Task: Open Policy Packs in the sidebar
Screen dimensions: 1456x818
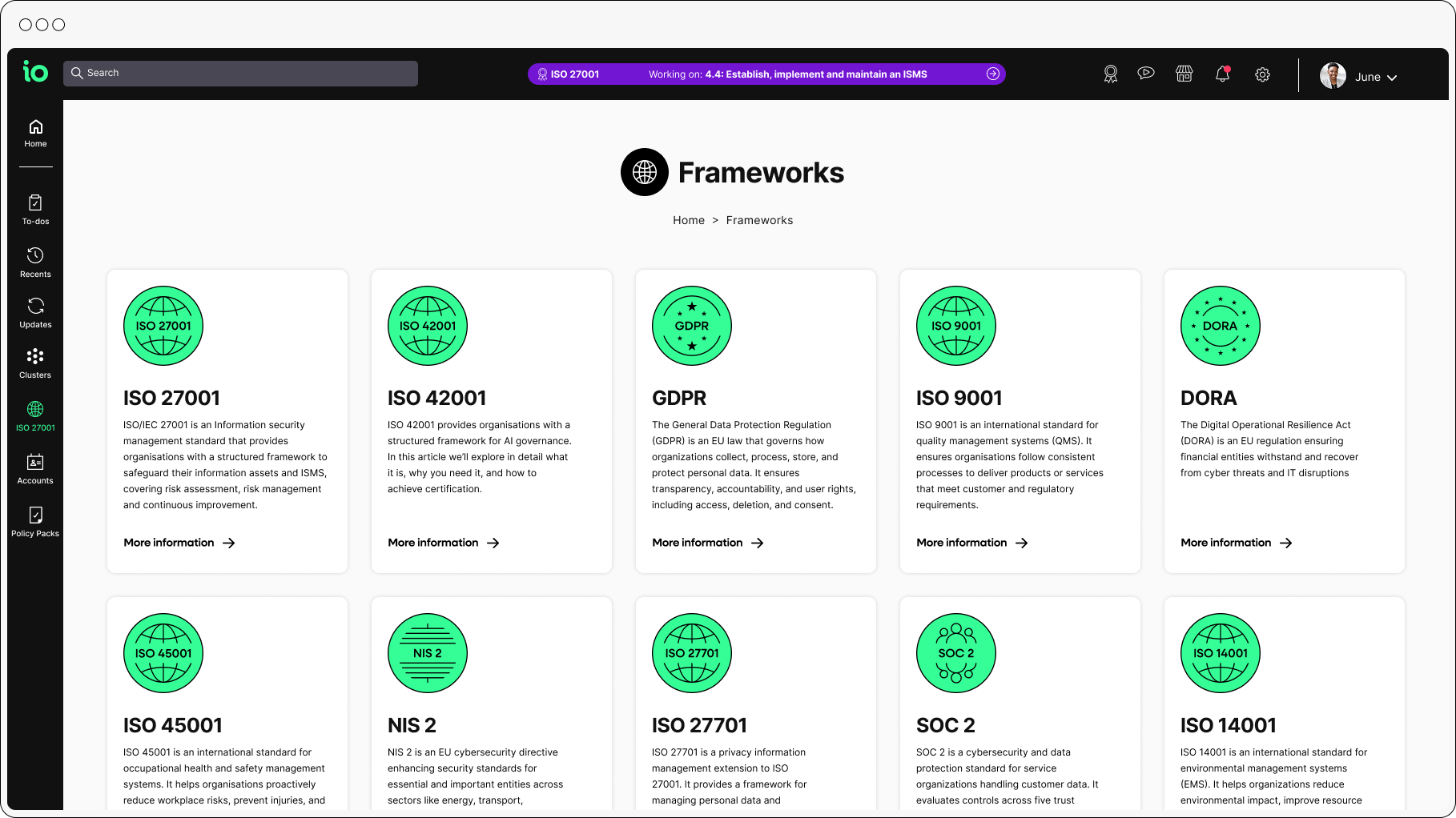Action: click(x=35, y=522)
